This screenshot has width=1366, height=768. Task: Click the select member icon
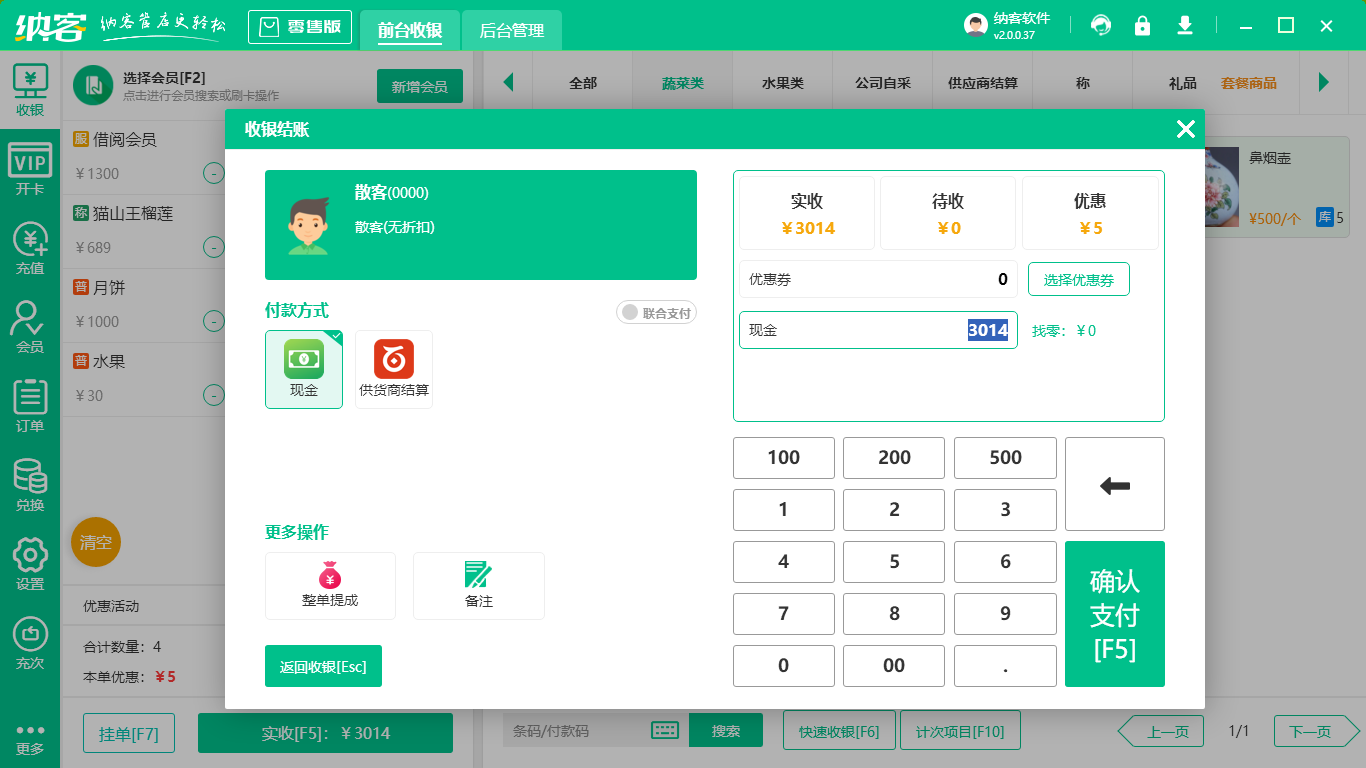(x=92, y=85)
